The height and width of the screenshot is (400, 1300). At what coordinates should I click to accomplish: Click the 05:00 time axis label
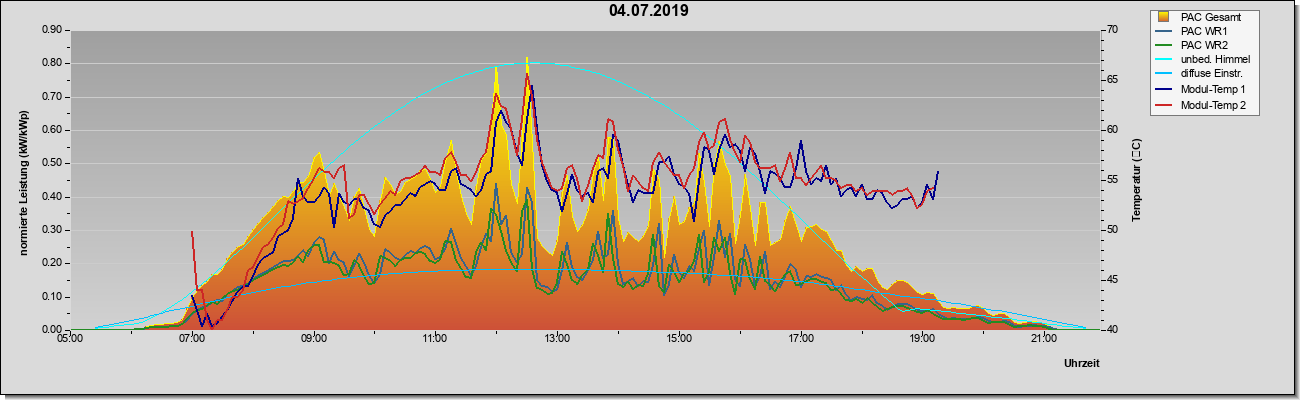coord(70,340)
